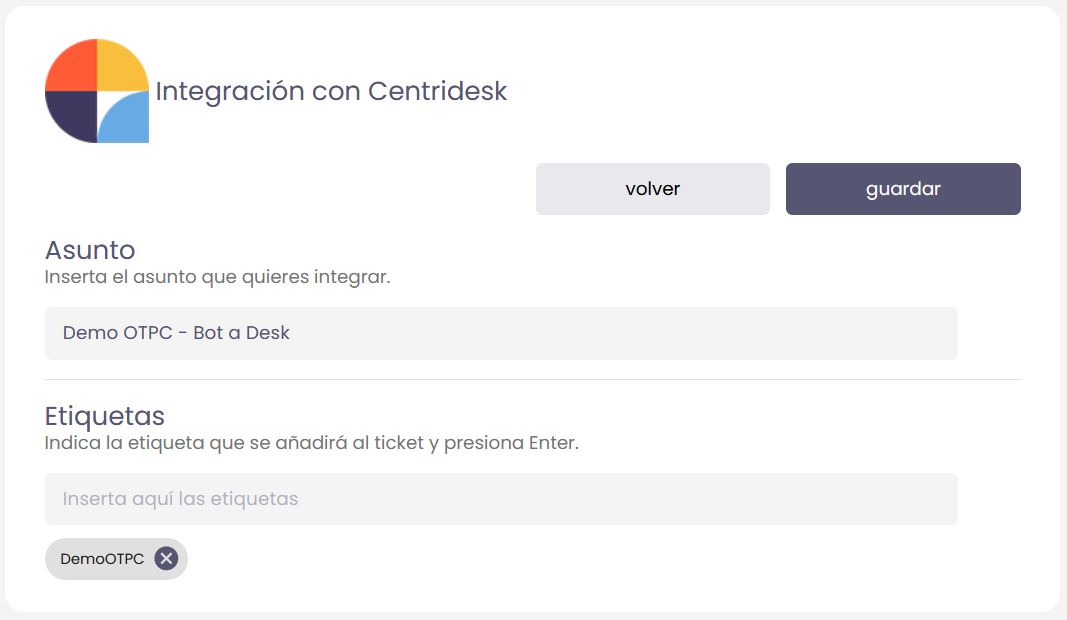Click the 'Inserta el asunto que quieres integrar' hint
Viewport: 1067px width, 620px height.
click(x=217, y=277)
